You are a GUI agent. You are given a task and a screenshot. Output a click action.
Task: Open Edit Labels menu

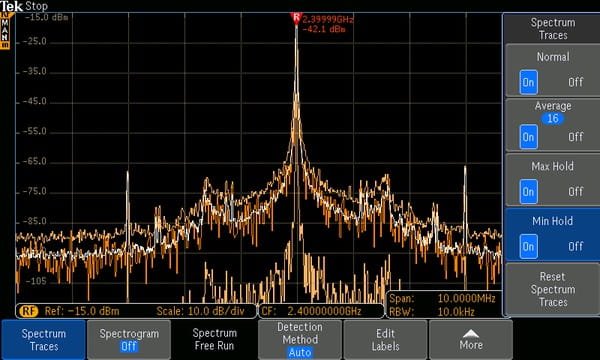(x=385, y=340)
